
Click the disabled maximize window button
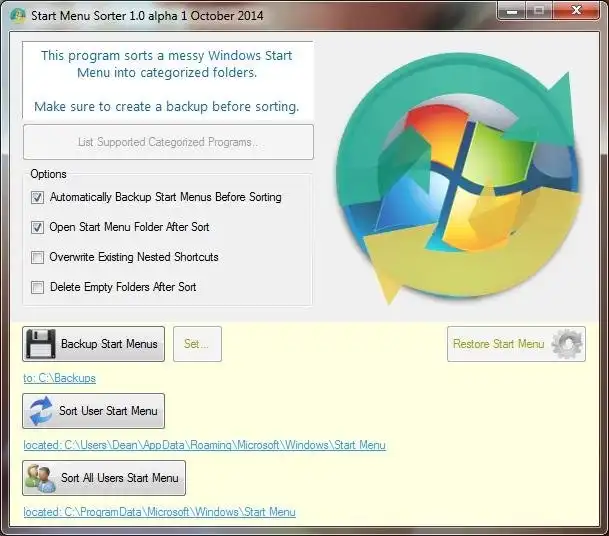[539, 11]
